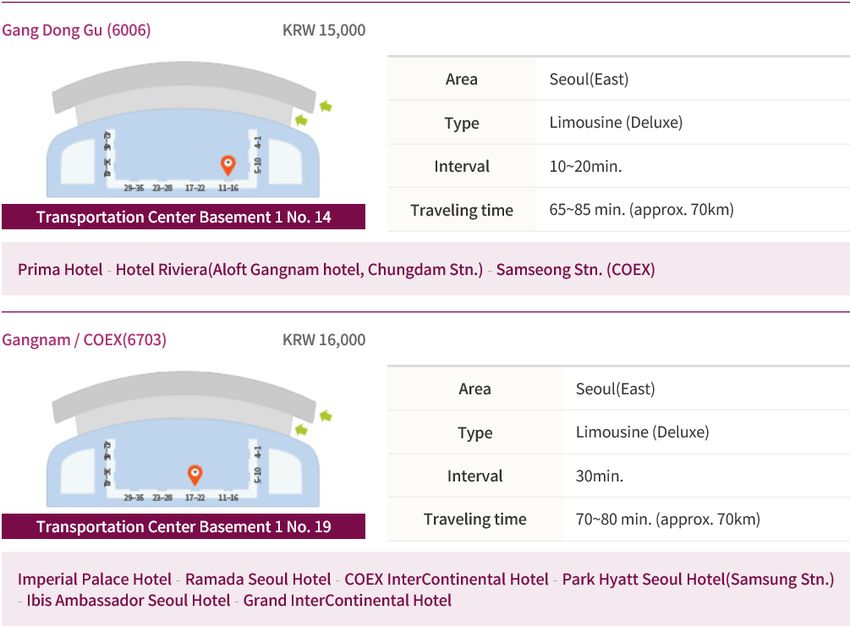The image size is (850, 627).
Task: Select platform 17-22 label on second map
Action: coord(195,497)
